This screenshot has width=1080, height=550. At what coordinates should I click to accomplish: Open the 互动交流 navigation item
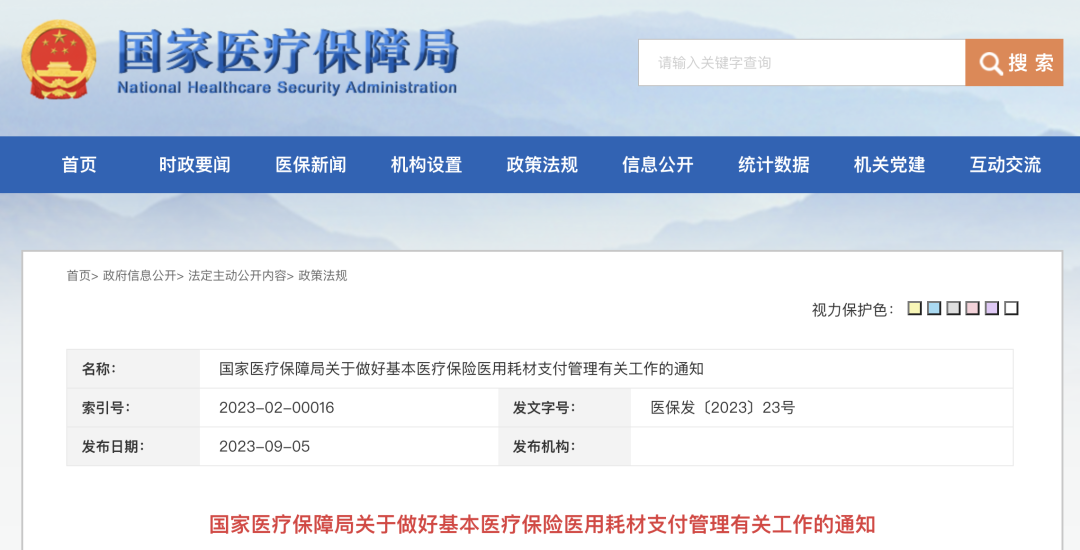(x=1005, y=165)
